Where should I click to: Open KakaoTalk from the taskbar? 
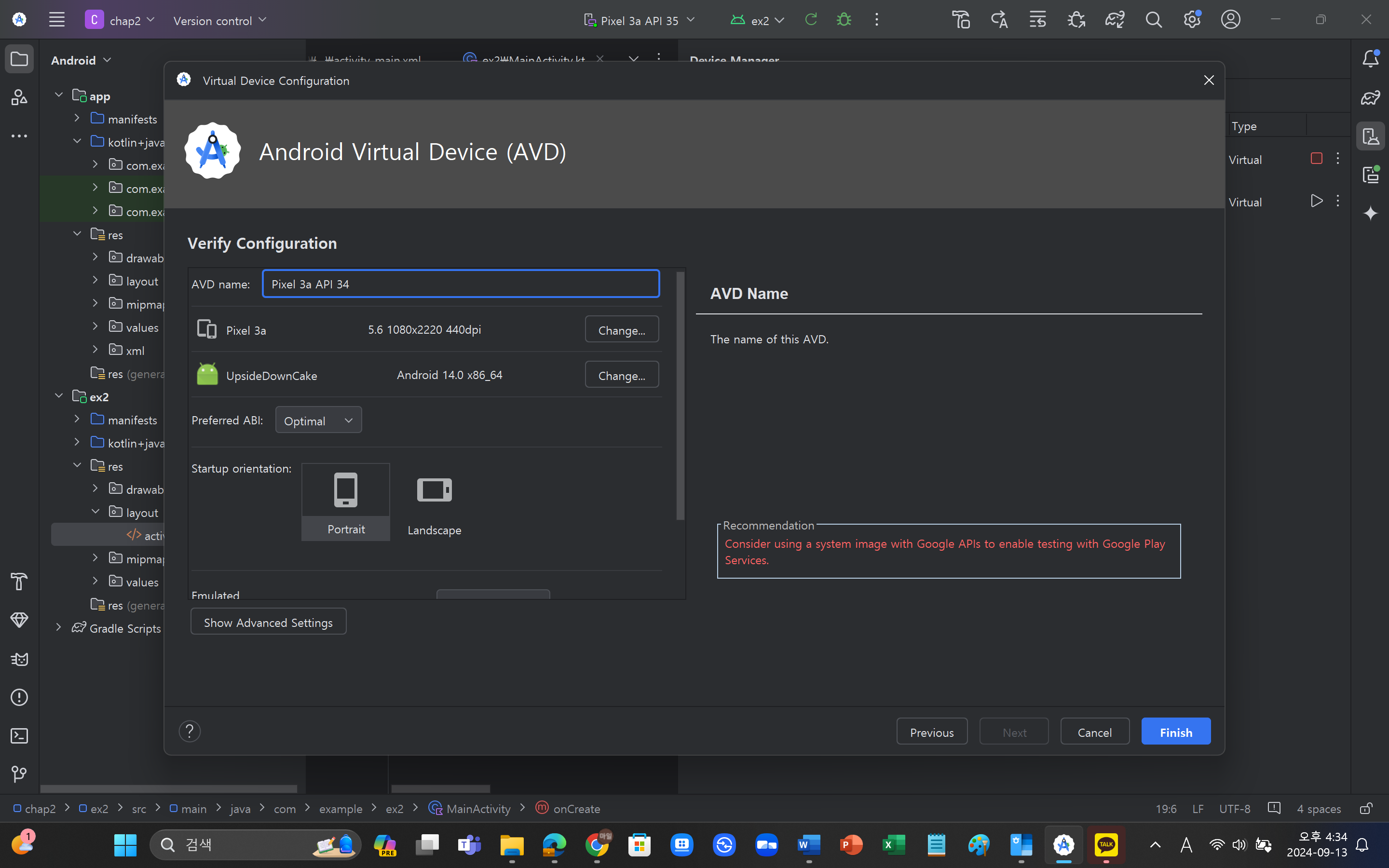tap(1106, 844)
